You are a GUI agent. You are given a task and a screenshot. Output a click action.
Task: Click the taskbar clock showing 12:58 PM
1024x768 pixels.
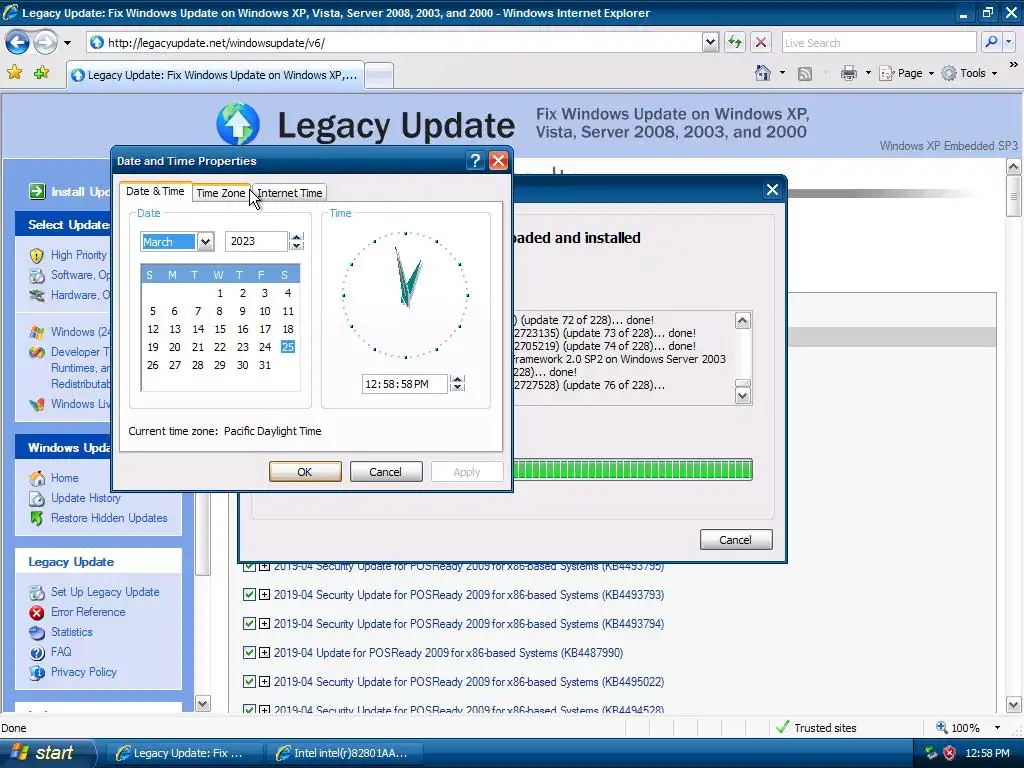pos(987,753)
